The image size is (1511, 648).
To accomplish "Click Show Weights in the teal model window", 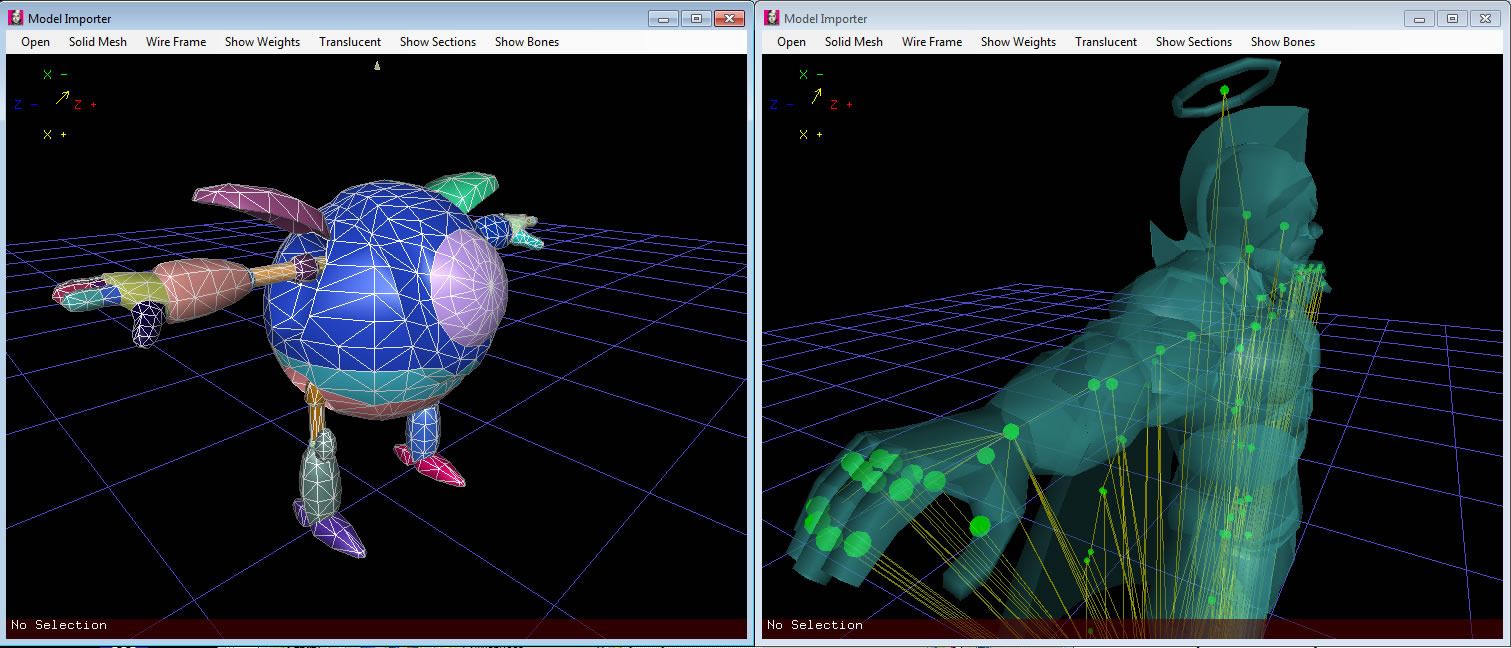I will pyautogui.click(x=1018, y=42).
